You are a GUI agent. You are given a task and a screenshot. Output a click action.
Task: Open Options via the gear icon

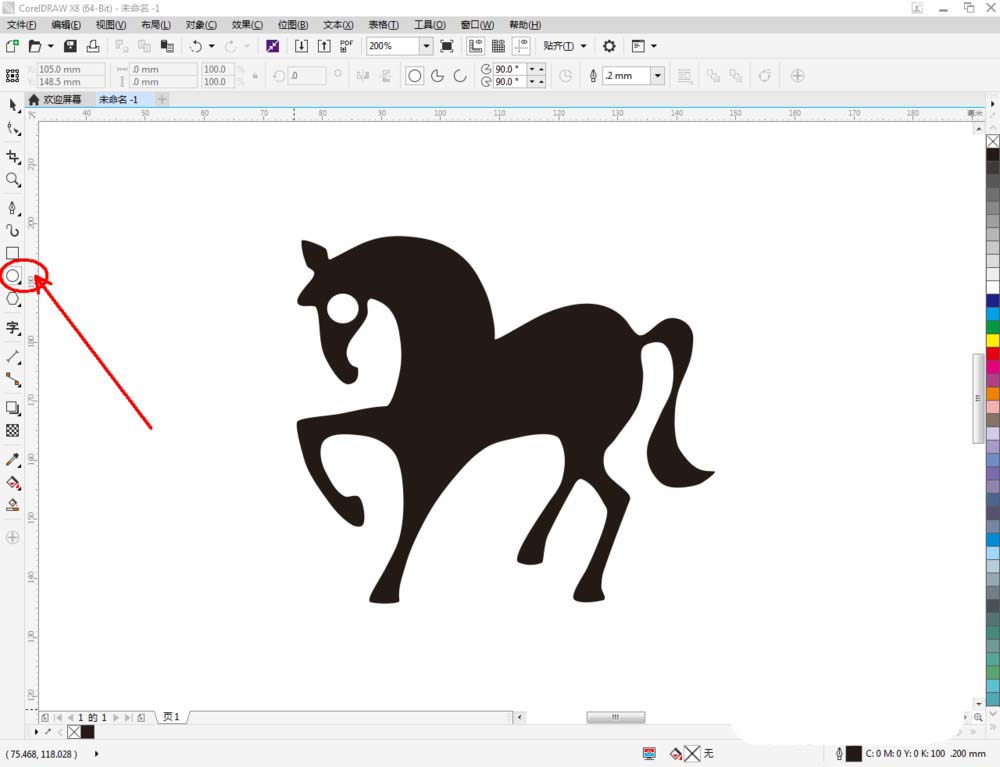(609, 46)
